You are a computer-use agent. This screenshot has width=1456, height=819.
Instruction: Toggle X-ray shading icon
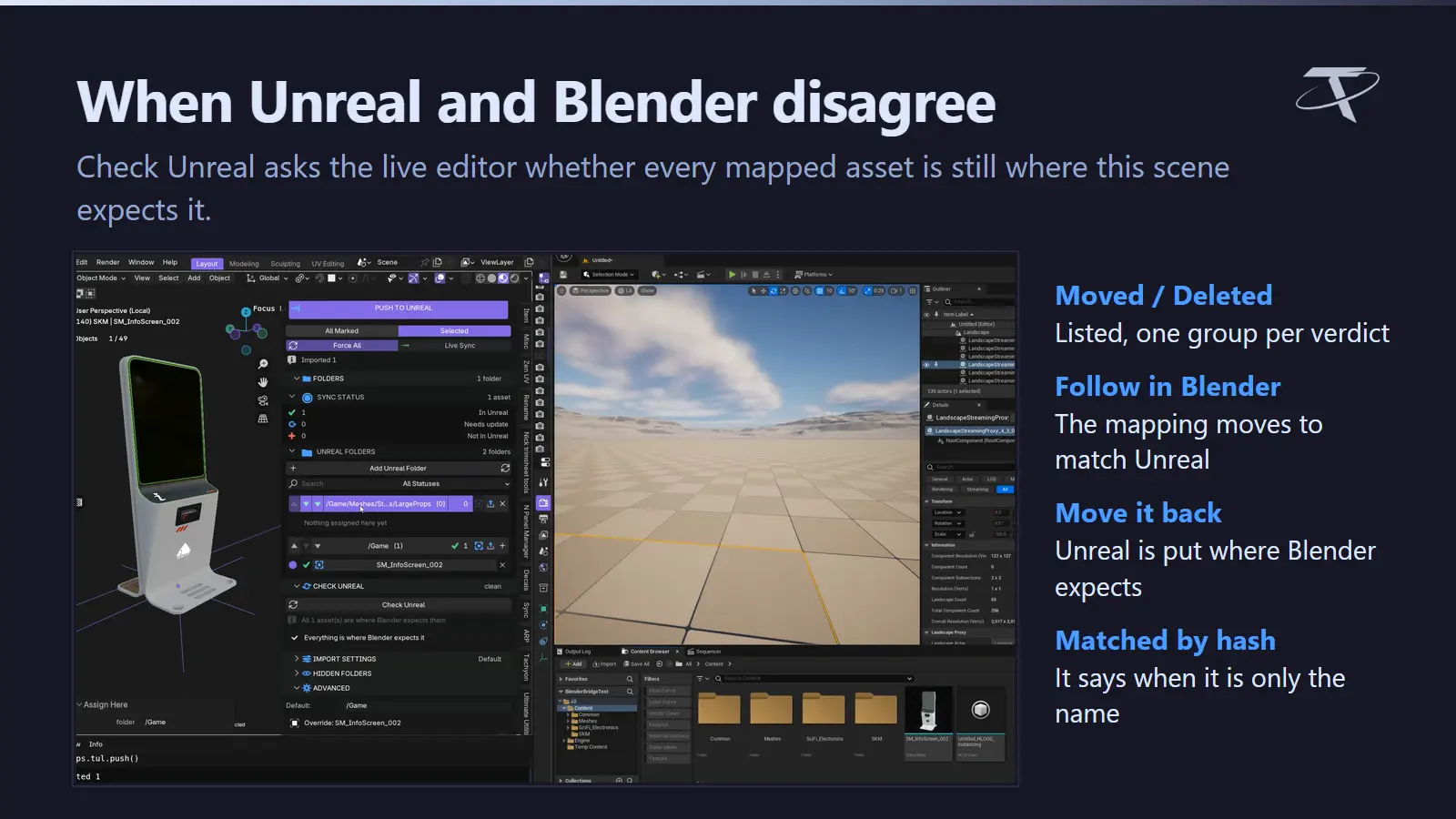[x=466, y=278]
